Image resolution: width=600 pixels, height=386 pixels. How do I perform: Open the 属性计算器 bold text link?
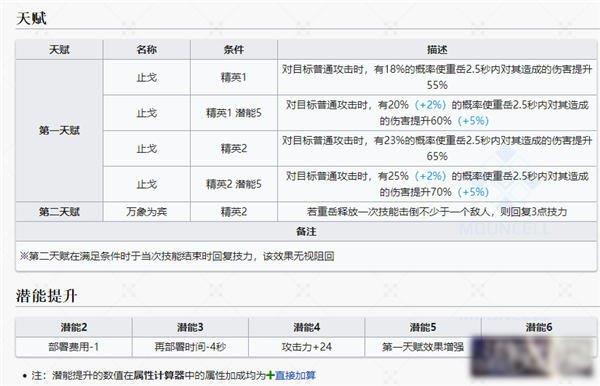click(x=159, y=375)
